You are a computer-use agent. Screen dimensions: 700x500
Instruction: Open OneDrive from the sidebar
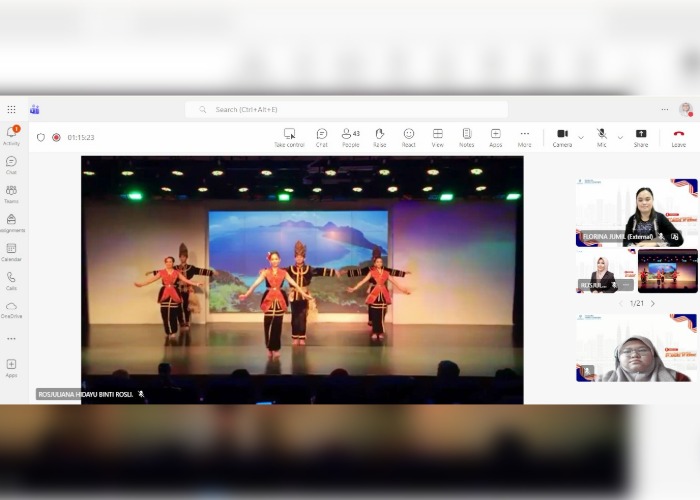coord(11,308)
